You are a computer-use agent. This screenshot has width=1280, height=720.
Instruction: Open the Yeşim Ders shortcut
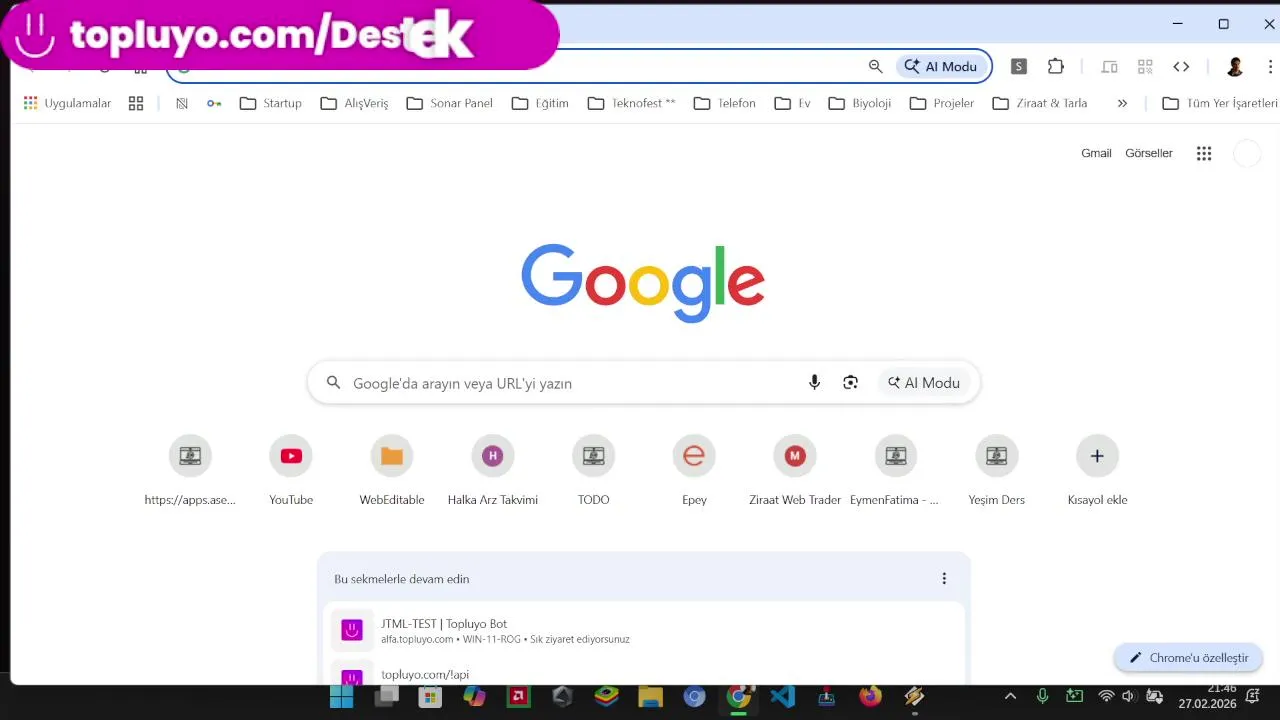point(996,471)
